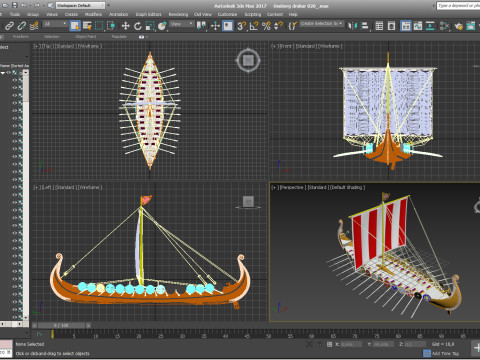Open the View reference coordinate dropdown
This screenshot has width=480, height=360.
182,24
